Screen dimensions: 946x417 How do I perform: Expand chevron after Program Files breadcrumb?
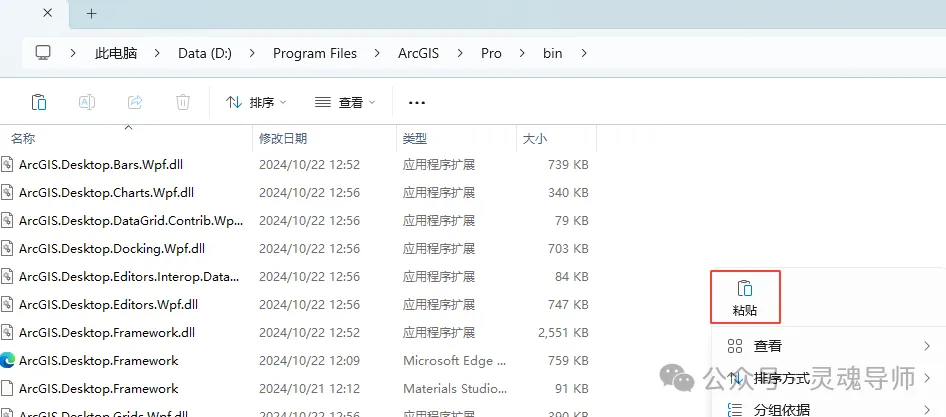(x=377, y=53)
